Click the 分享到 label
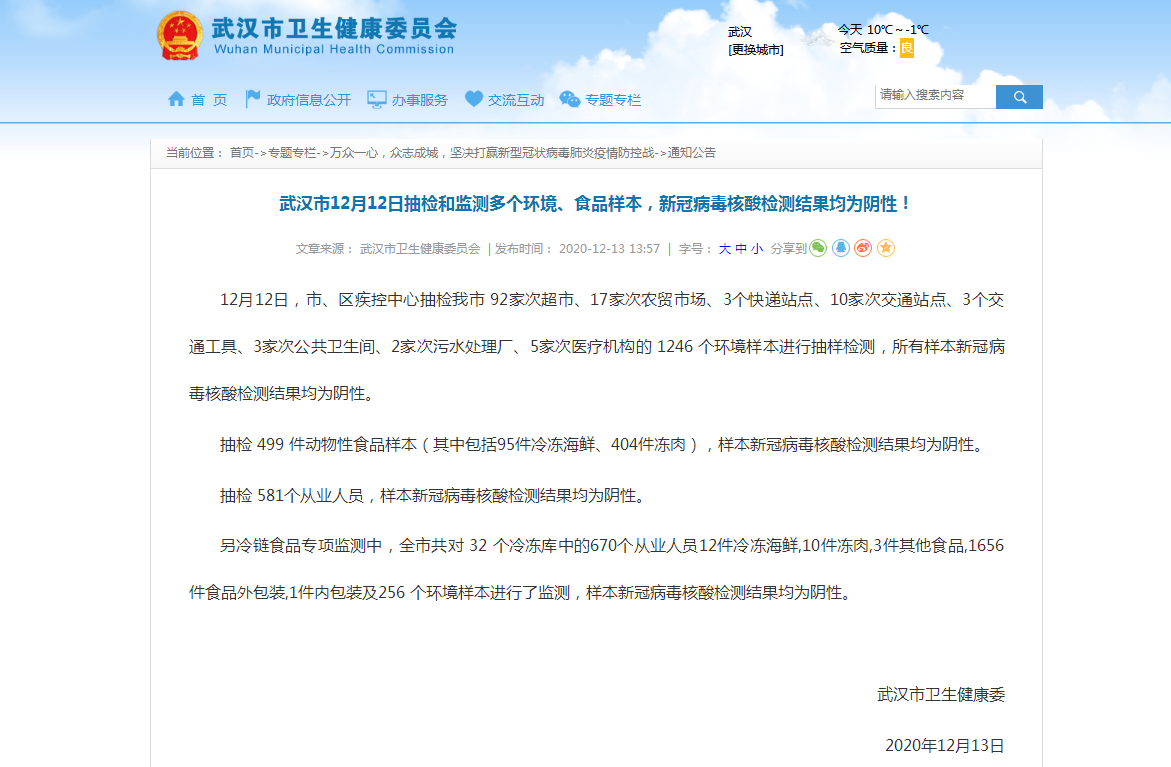Image resolution: width=1171 pixels, height=767 pixels. pyautogui.click(x=789, y=249)
